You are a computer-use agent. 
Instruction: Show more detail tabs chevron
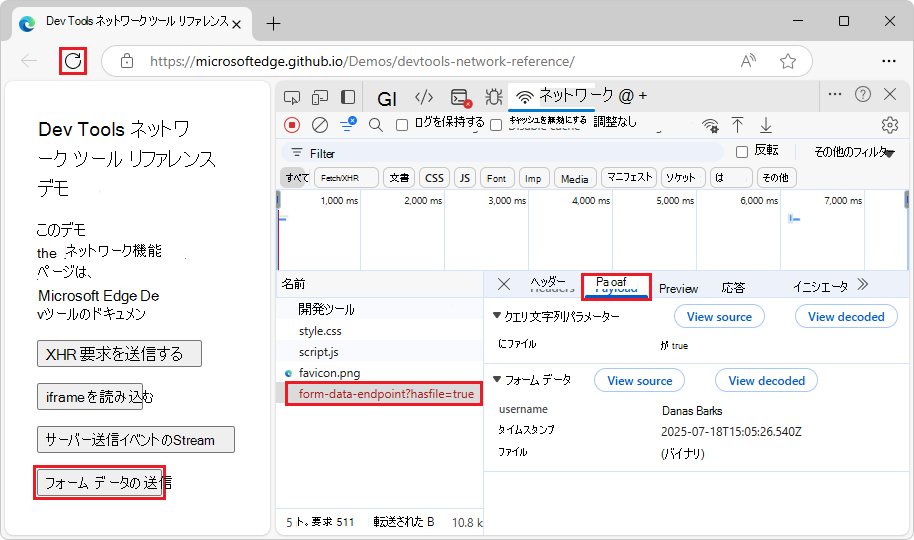(863, 285)
